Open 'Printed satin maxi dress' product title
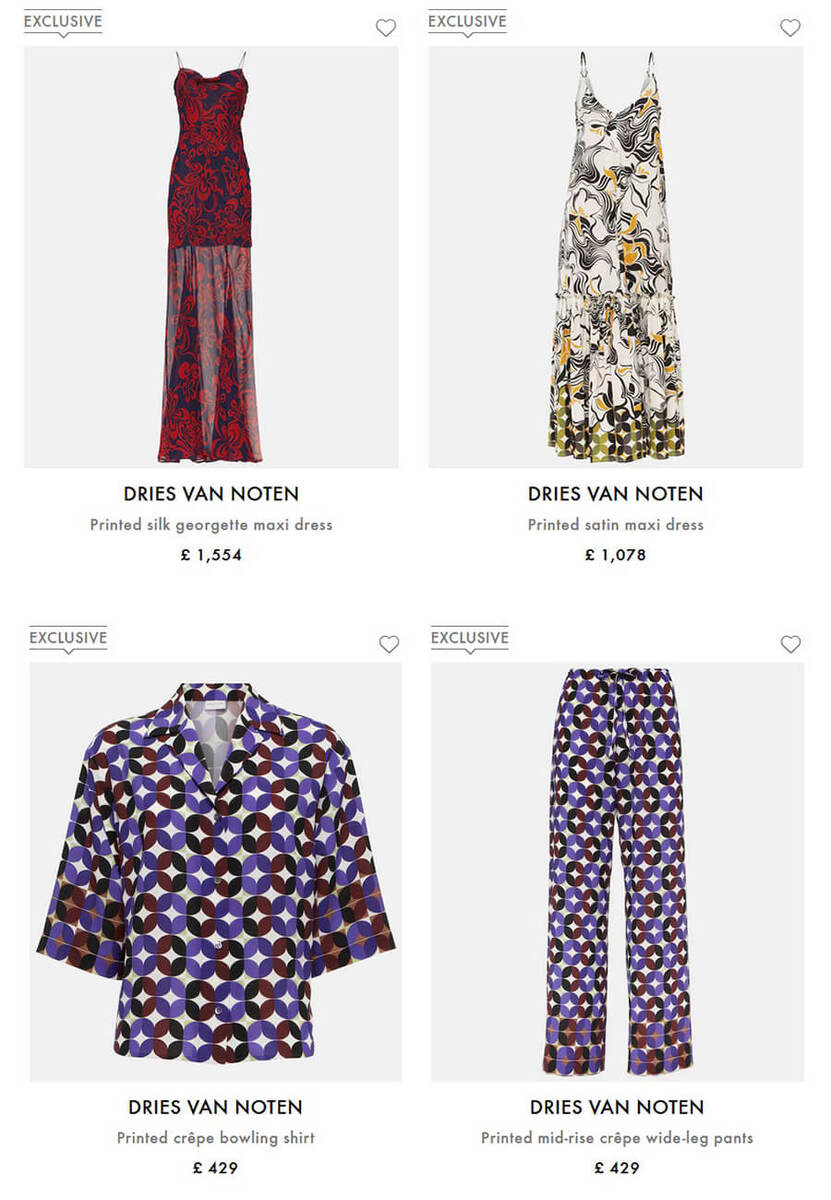831x1200 pixels. pos(615,525)
